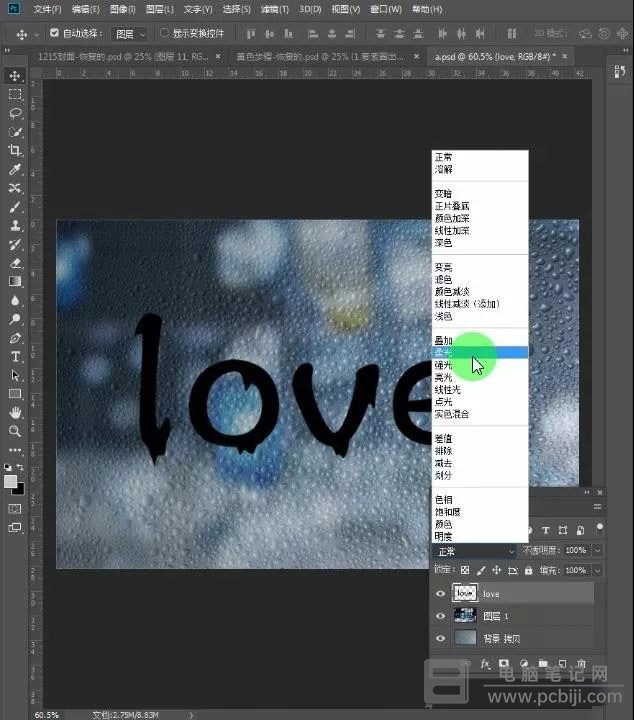Select the Clone Stamp tool
The image size is (634, 720).
point(15,225)
